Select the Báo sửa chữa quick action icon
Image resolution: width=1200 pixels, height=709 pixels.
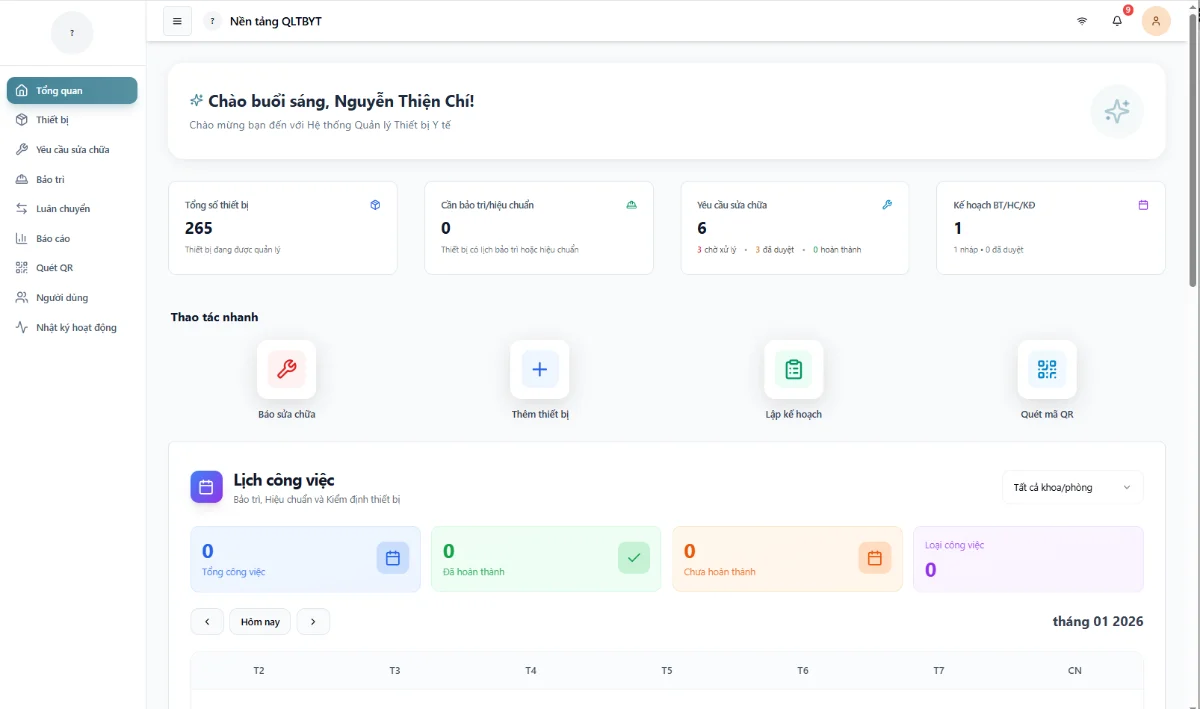286,368
